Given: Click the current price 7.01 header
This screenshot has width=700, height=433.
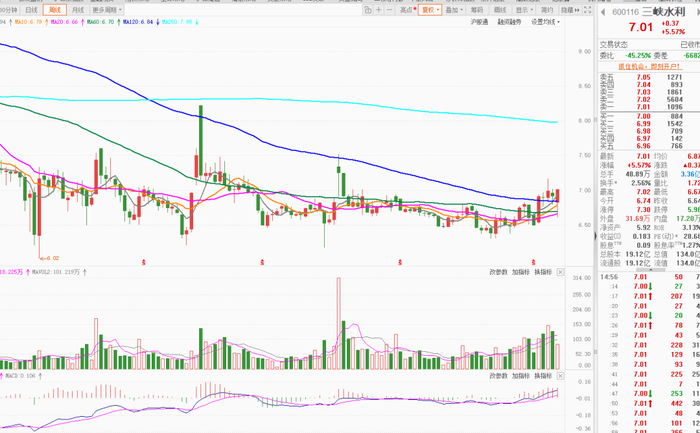Looking at the screenshot, I should click(641, 27).
